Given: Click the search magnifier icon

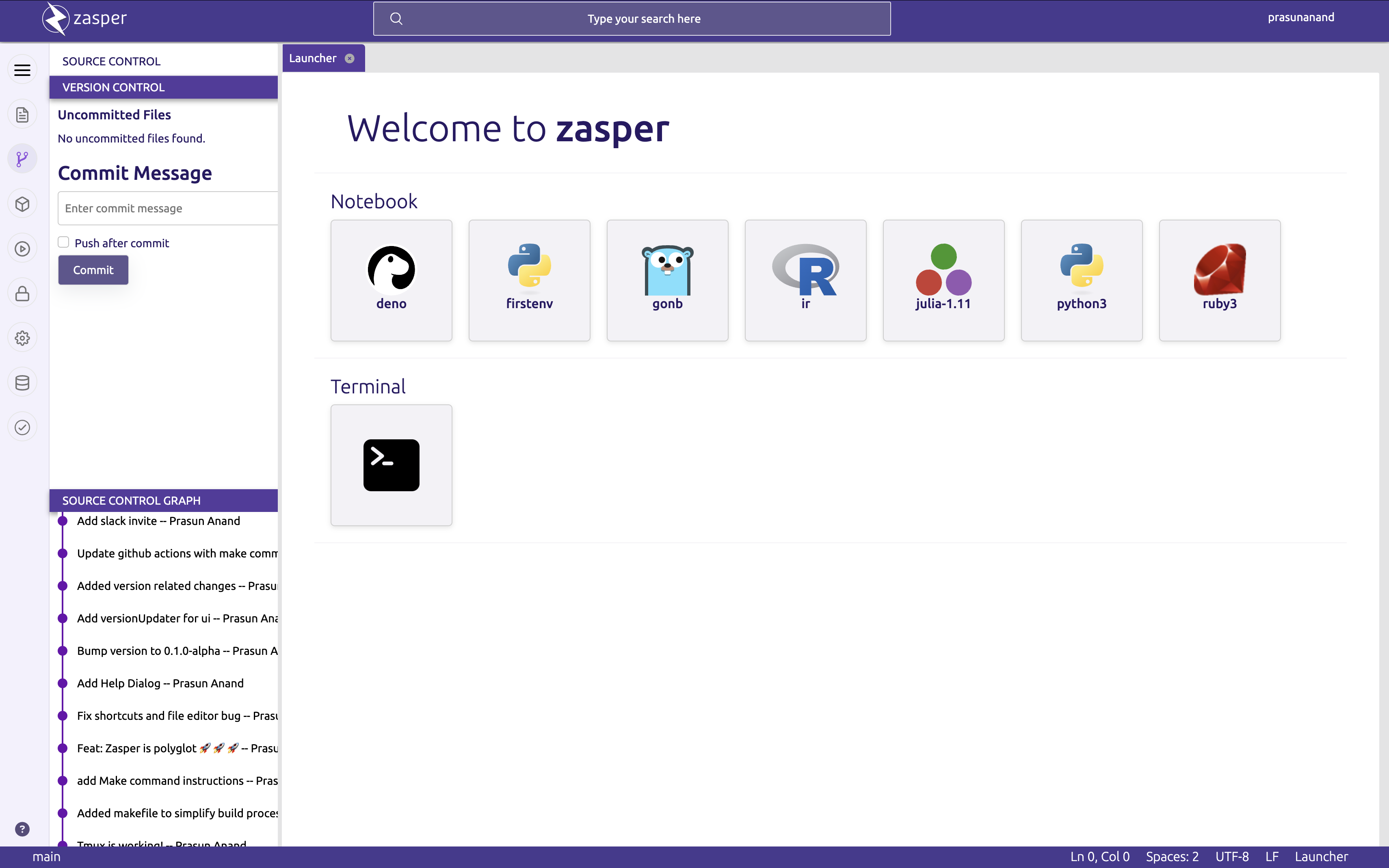Looking at the screenshot, I should [396, 18].
